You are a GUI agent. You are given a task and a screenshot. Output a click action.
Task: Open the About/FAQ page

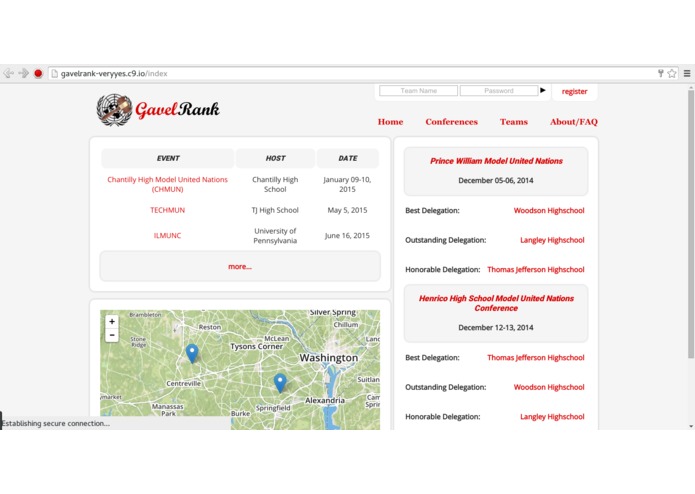(574, 122)
